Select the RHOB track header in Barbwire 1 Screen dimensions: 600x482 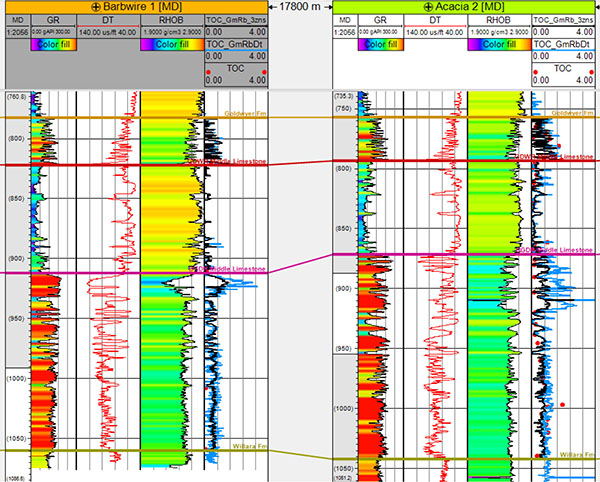(x=171, y=19)
